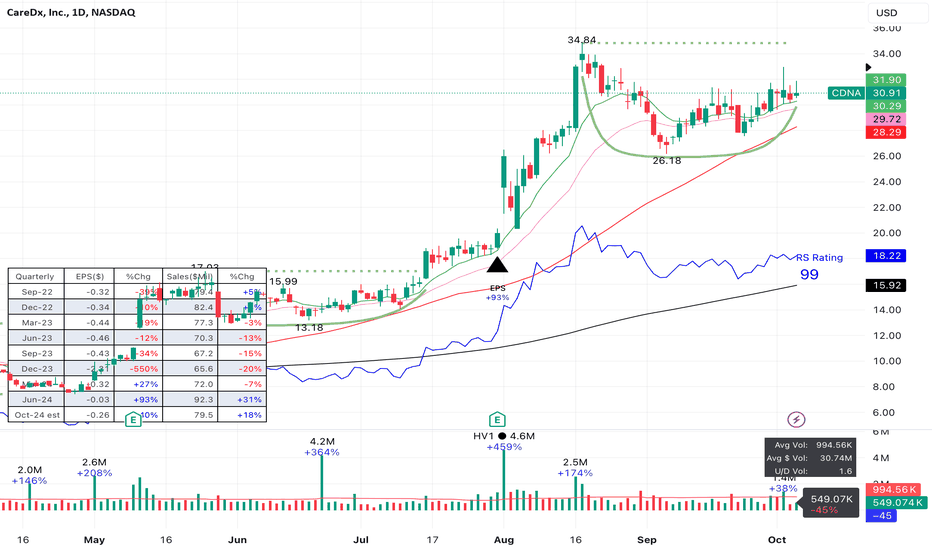Click the Sales($Mil) column header
This screenshot has height=550, width=932.
(190, 276)
